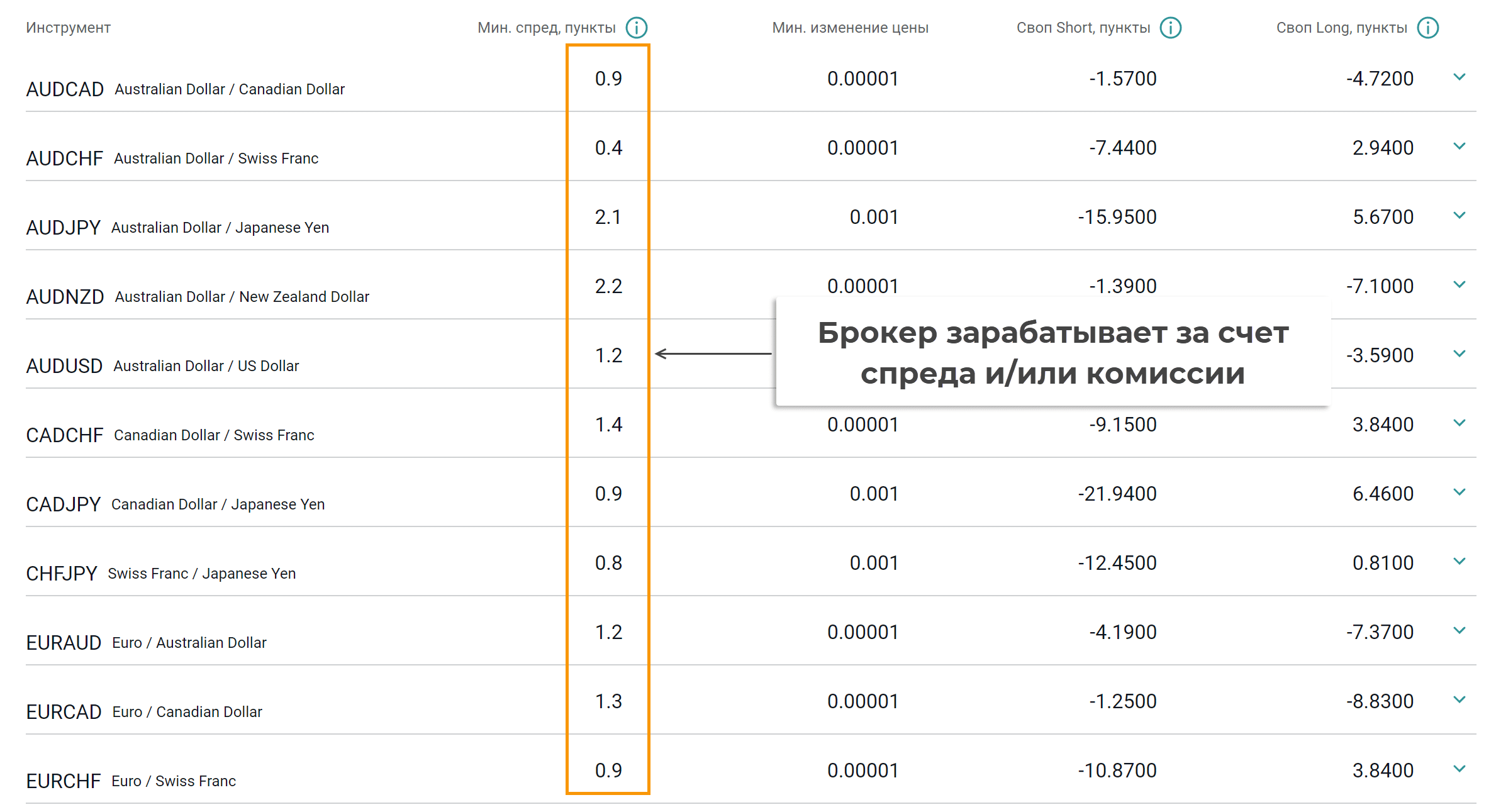Expand the EURAUD row chevron
The image size is (1496, 812).
click(1460, 631)
